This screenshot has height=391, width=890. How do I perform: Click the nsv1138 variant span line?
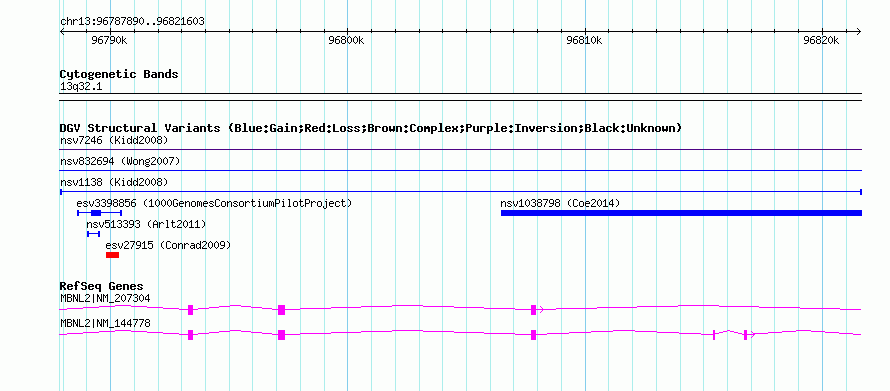pyautogui.click(x=461, y=192)
